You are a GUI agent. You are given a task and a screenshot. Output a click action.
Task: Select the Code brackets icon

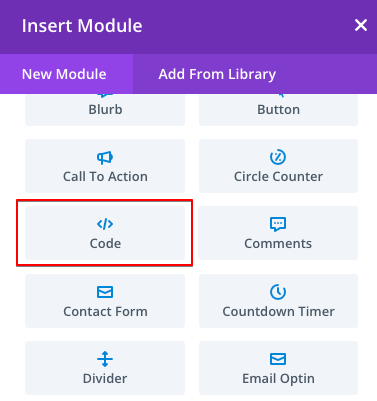point(105,224)
